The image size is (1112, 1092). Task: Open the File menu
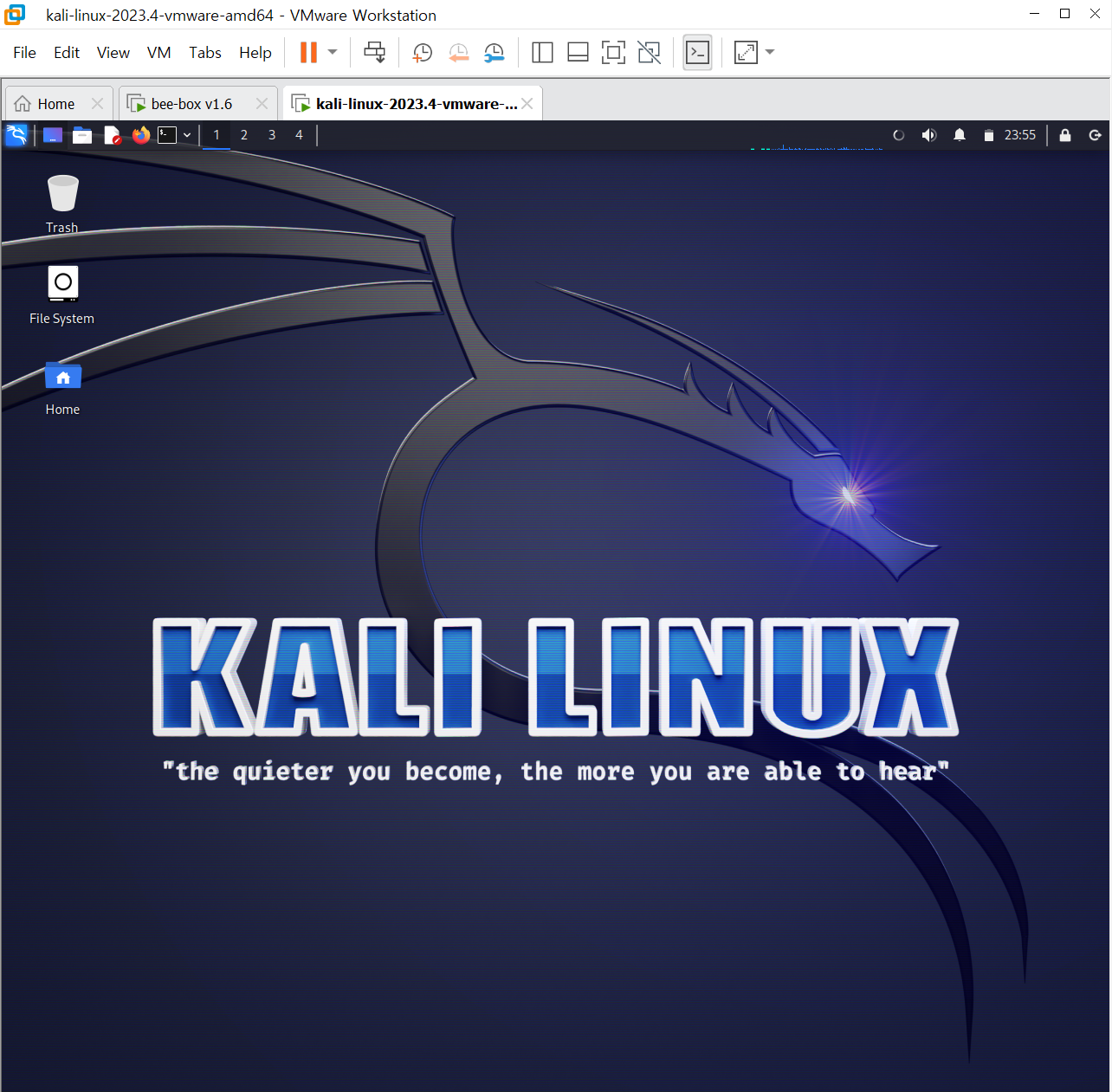click(24, 53)
